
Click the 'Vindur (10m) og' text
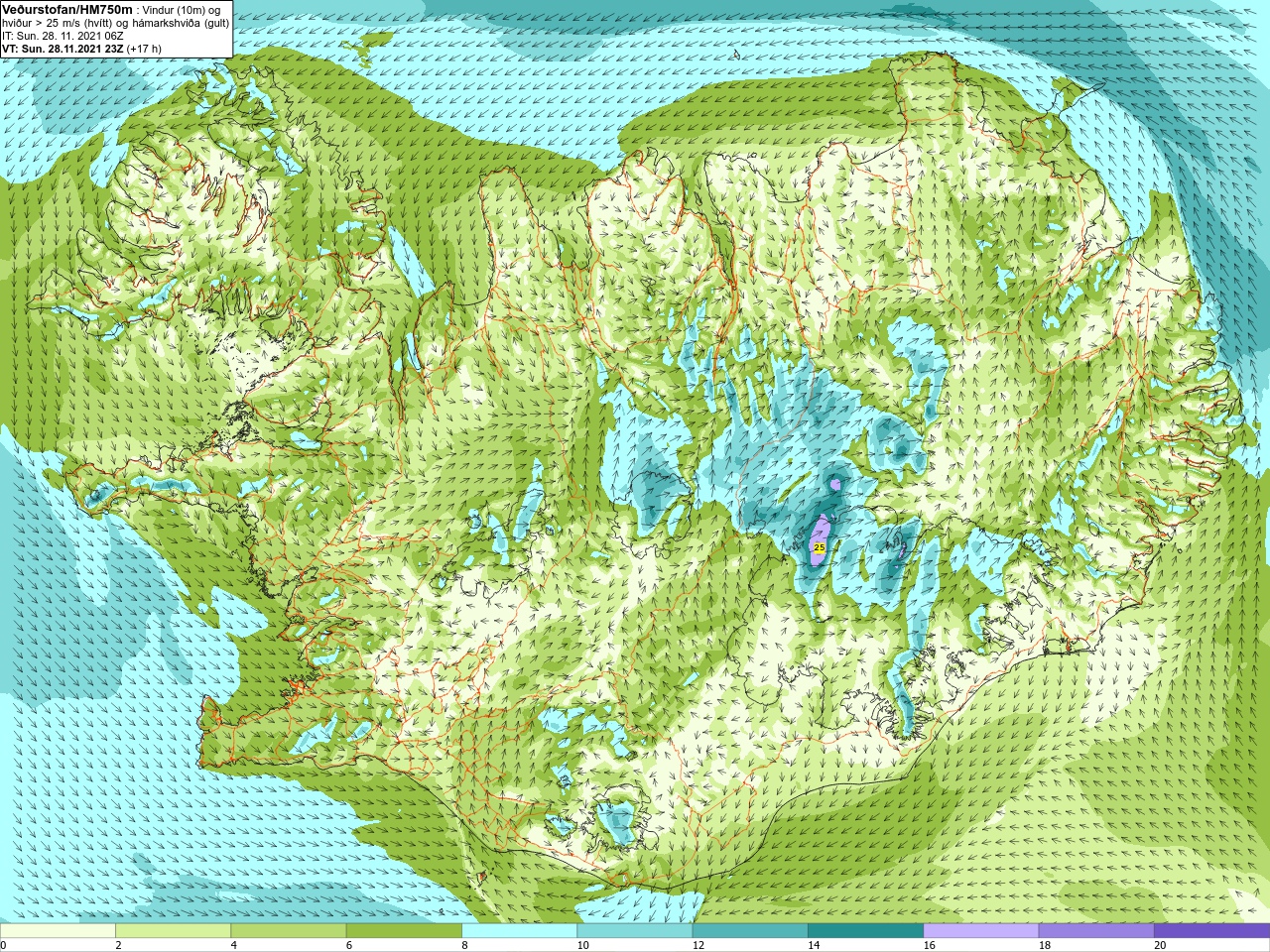(182, 10)
